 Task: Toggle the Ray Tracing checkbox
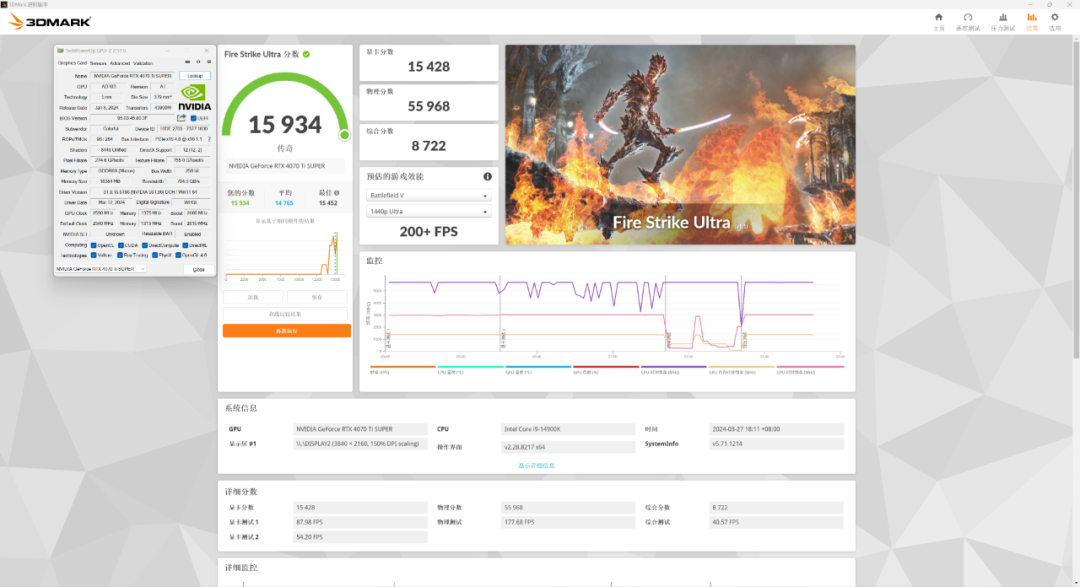(x=120, y=255)
